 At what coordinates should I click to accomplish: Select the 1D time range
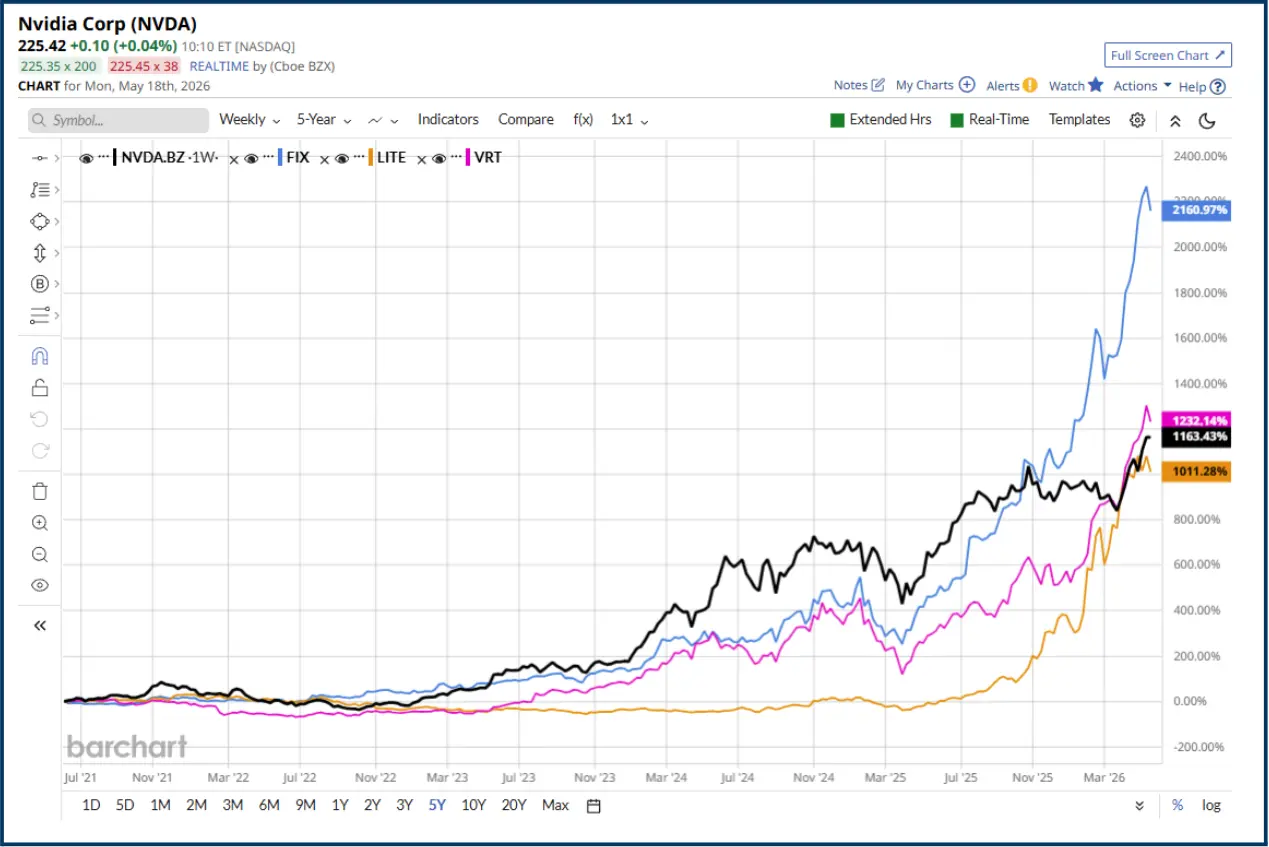click(91, 805)
